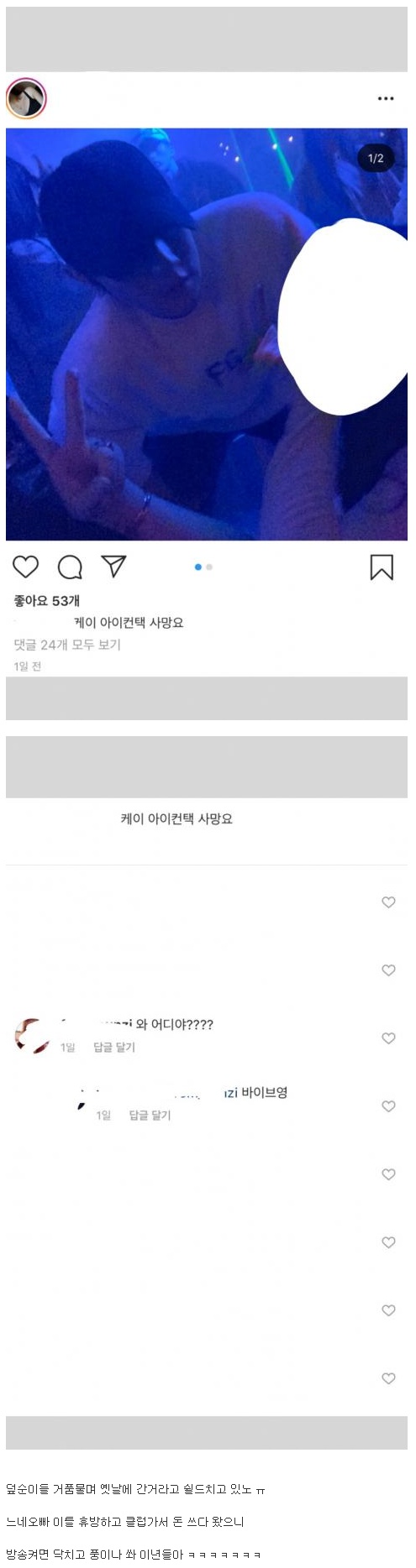Open comments via the speech bubble icon
This screenshot has width=416, height=1568.
coord(70,567)
